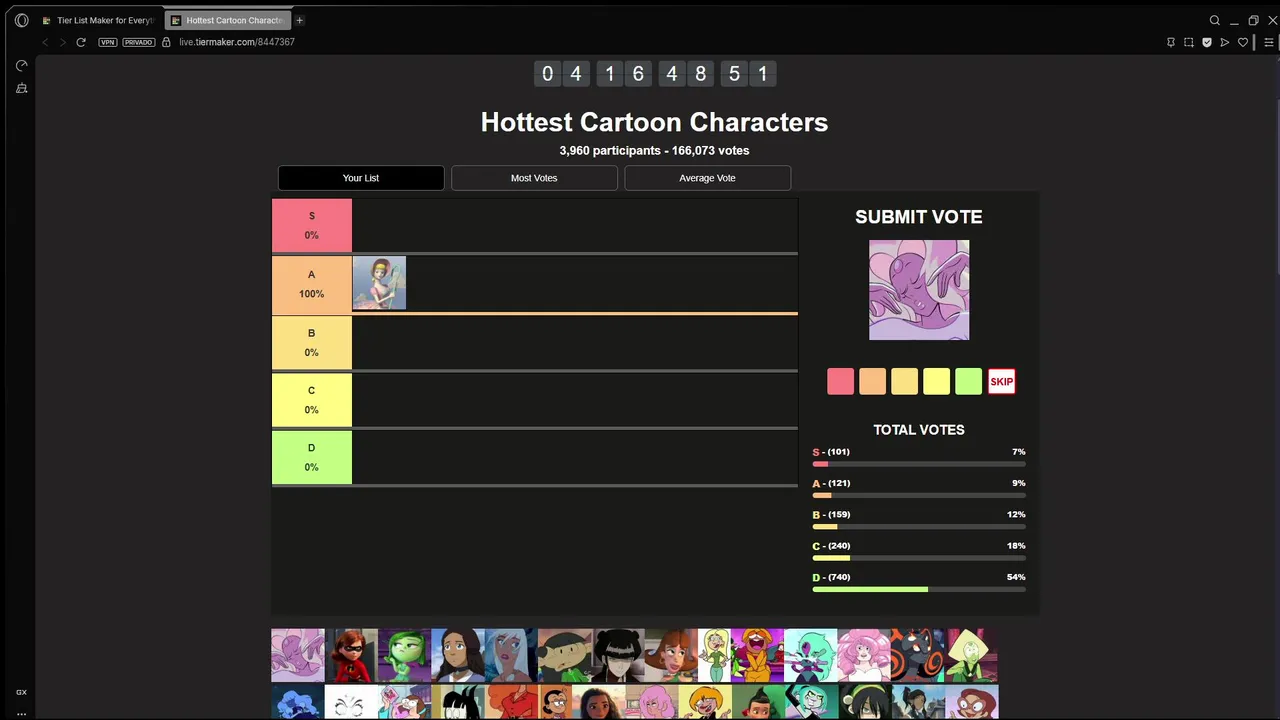Click the TOTAL VOTES heading
The image size is (1280, 720).
coord(919,430)
